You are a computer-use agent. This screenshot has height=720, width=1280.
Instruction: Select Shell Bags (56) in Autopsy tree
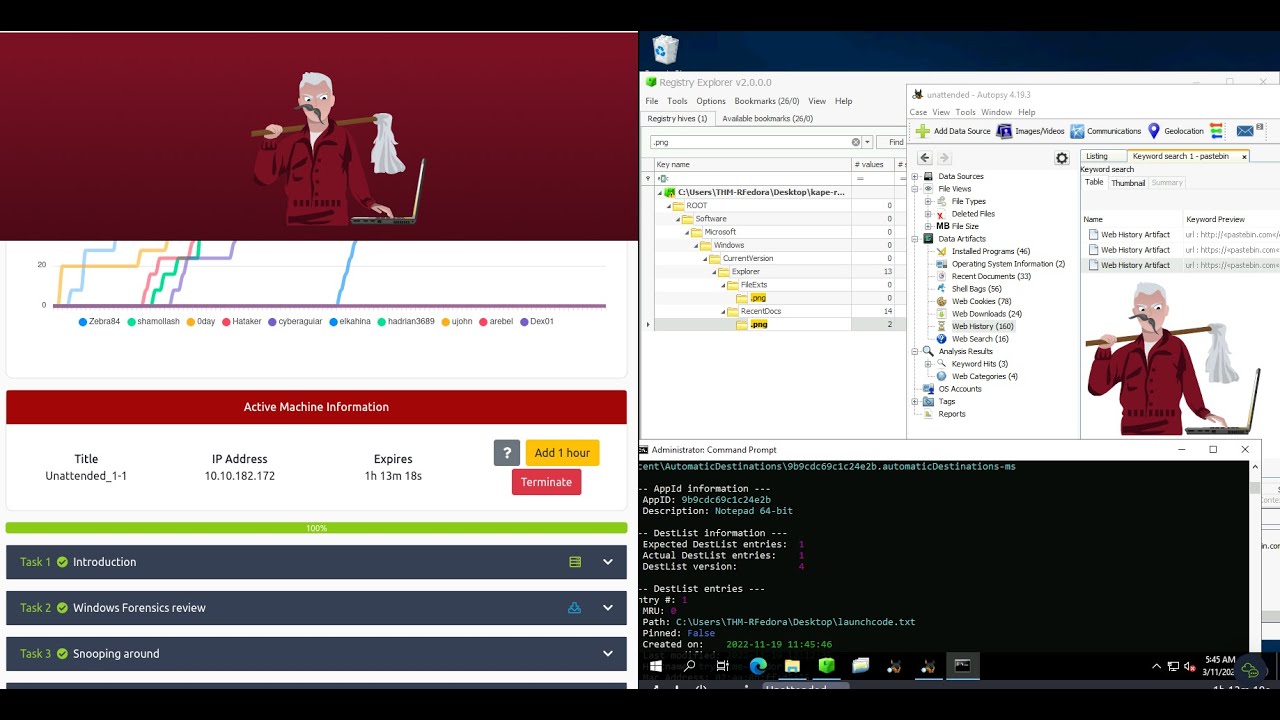pos(976,289)
